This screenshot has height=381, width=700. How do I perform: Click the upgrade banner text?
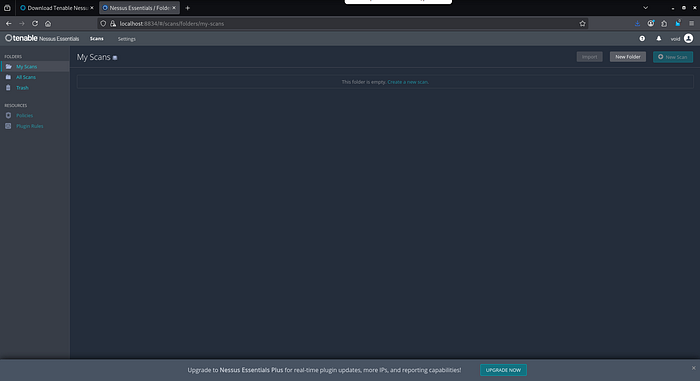[324, 370]
